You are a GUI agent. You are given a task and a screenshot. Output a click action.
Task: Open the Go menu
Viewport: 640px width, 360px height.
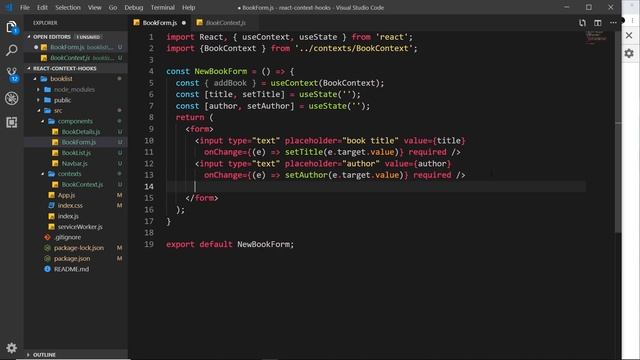pyautogui.click(x=113, y=7)
